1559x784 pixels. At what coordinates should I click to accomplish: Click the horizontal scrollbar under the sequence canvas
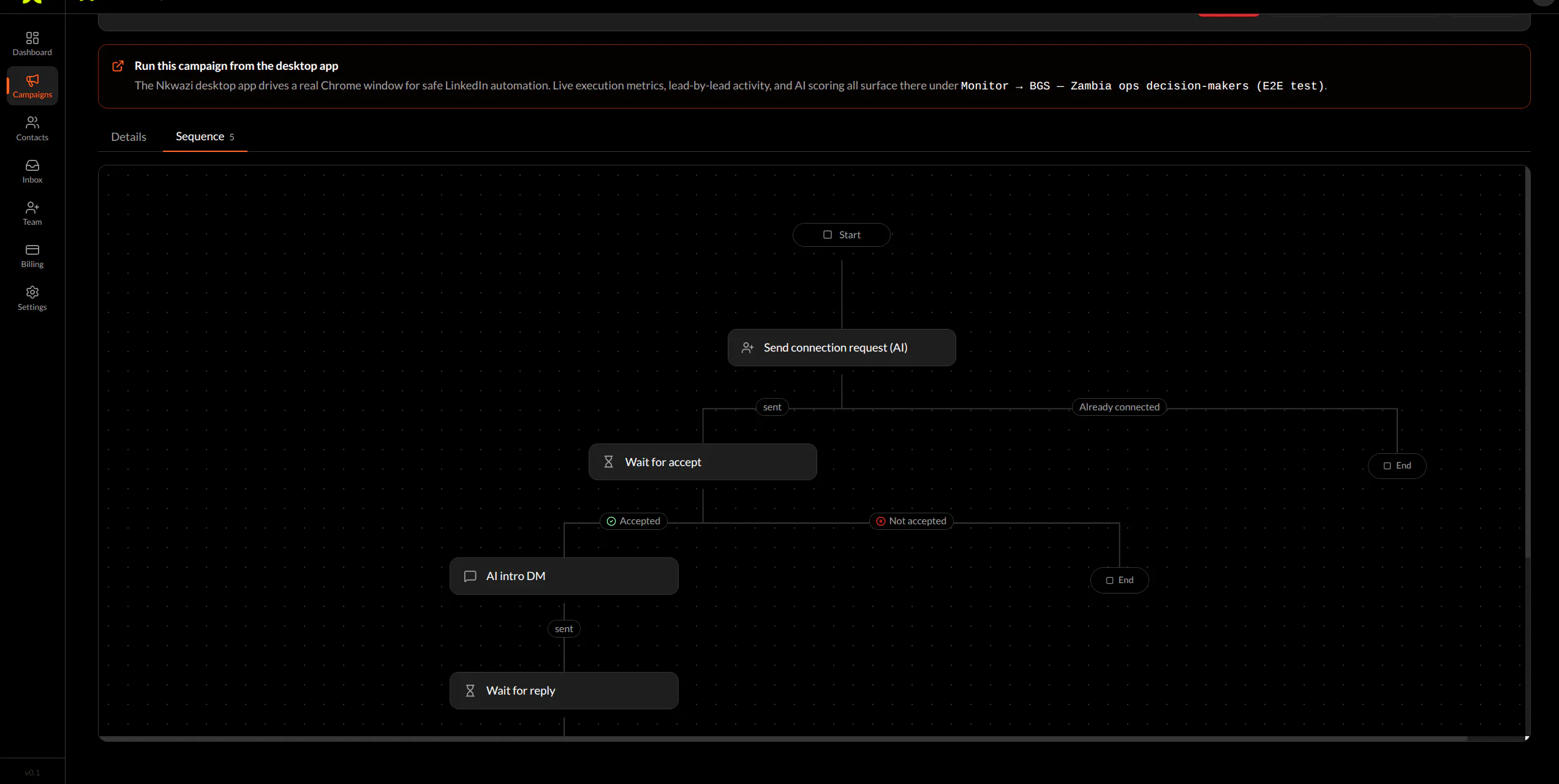click(x=784, y=739)
